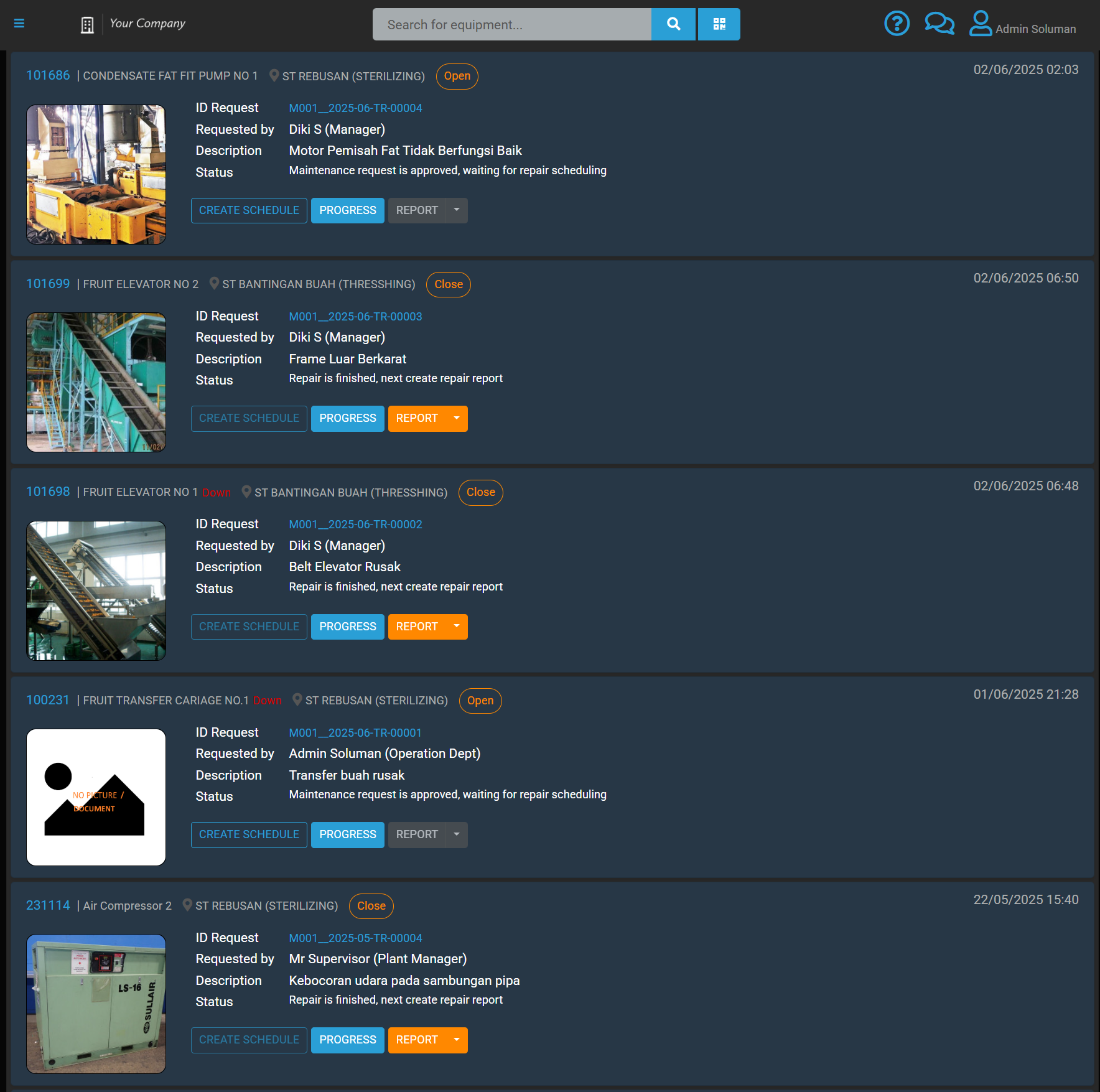Click CREATE SCHEDULE for Condensate Fat Fit Pump

(x=249, y=210)
